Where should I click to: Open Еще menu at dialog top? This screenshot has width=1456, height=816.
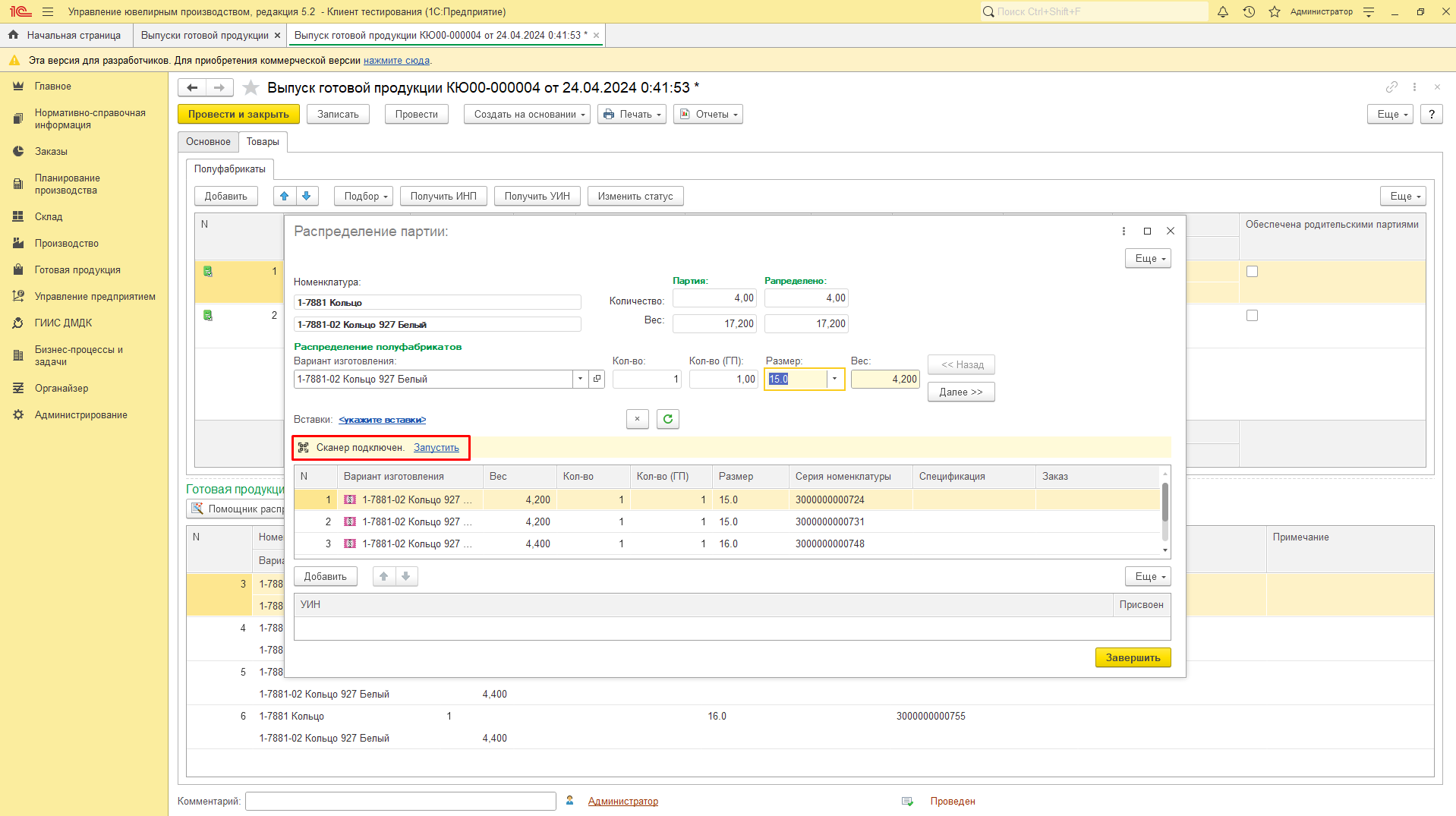click(1148, 259)
